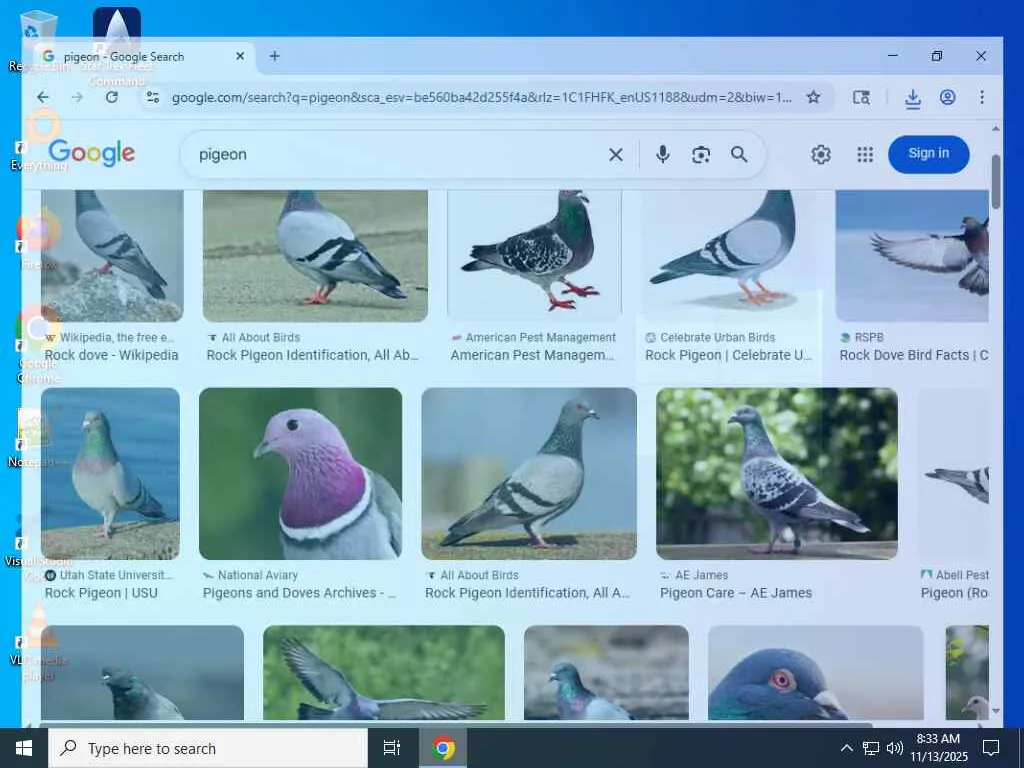Open Chrome three-dot menu

click(x=982, y=97)
